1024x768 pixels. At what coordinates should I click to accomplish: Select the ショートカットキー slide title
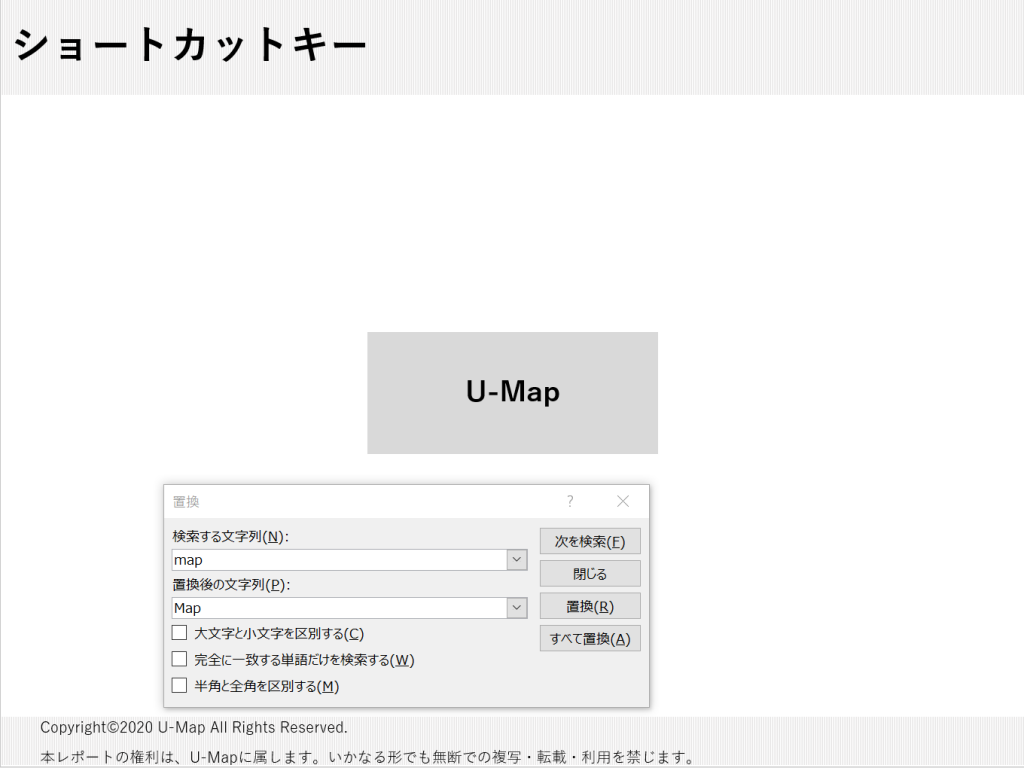191,46
